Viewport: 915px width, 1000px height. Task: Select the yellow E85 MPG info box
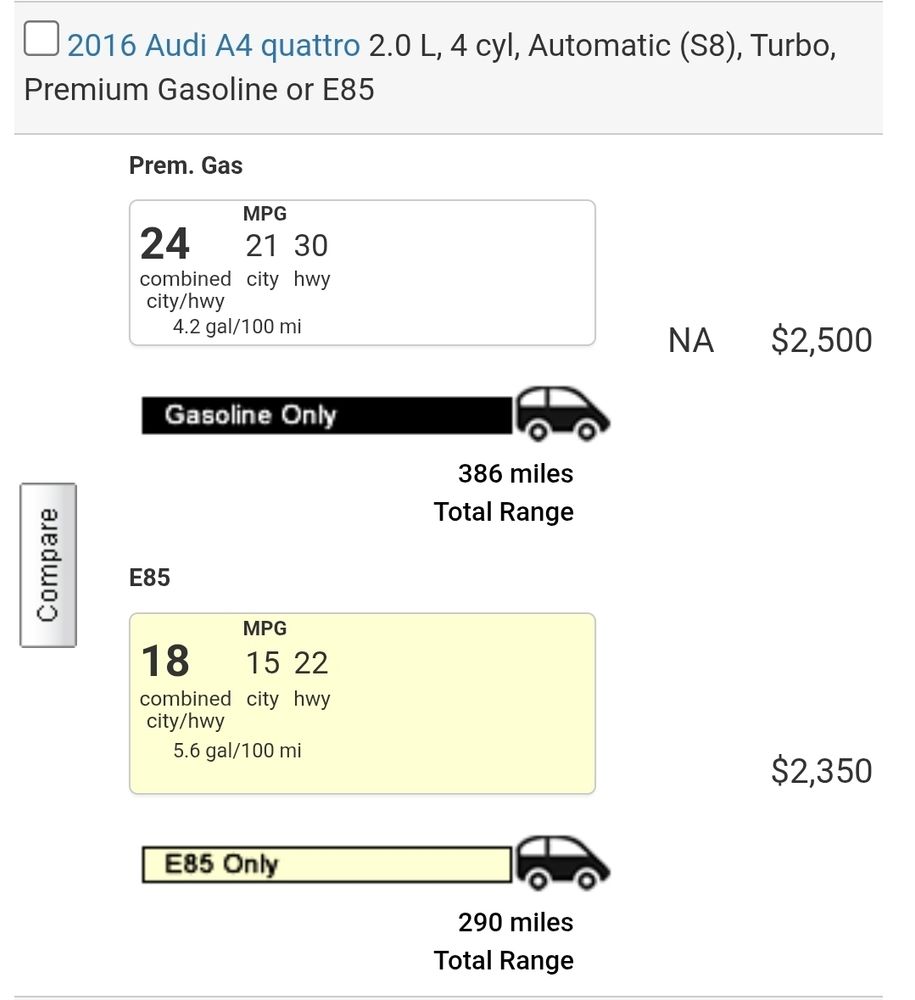[x=362, y=700]
